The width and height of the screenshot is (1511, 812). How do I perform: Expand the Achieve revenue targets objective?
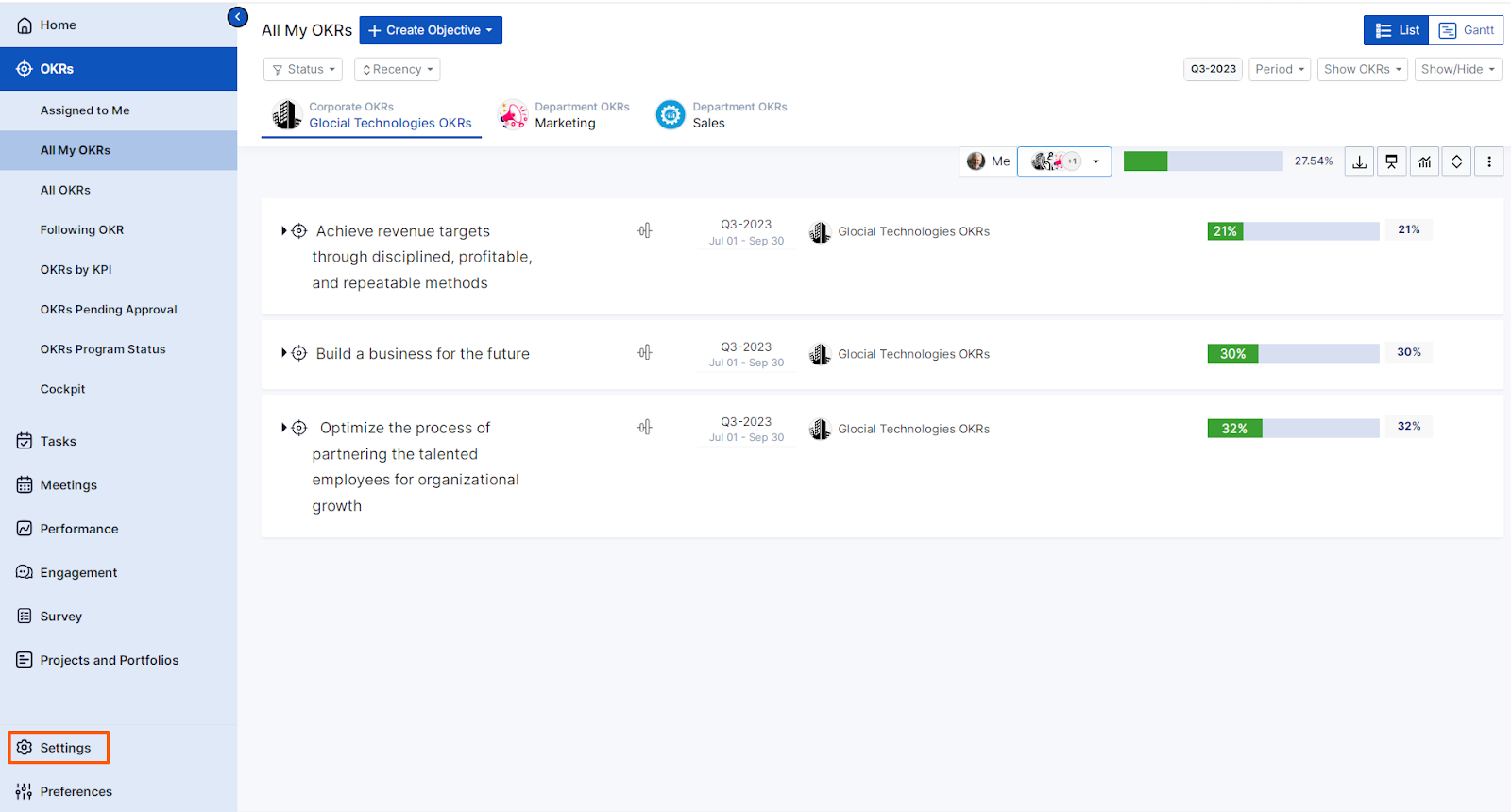(283, 231)
